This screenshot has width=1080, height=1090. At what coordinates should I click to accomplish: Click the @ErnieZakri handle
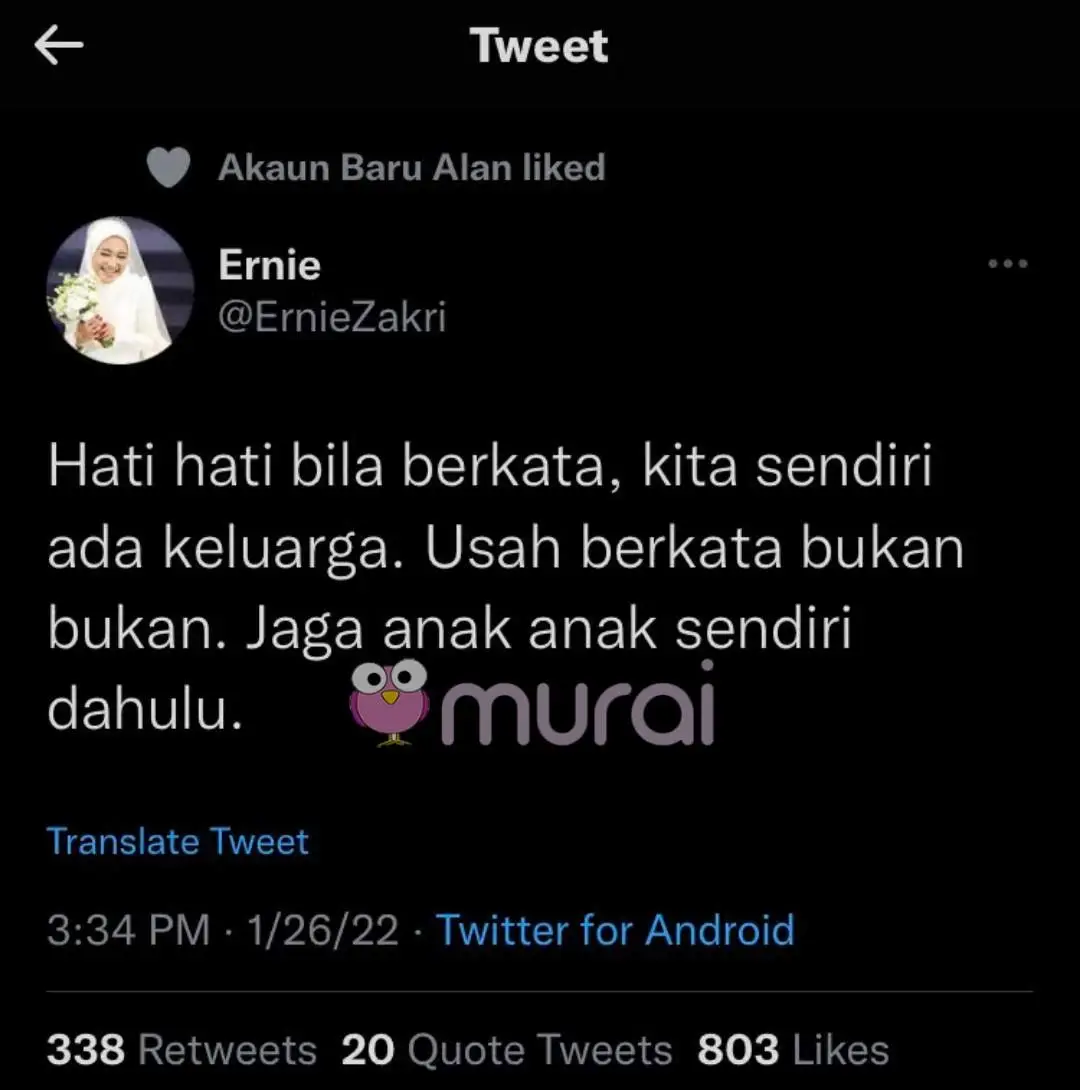coord(332,317)
